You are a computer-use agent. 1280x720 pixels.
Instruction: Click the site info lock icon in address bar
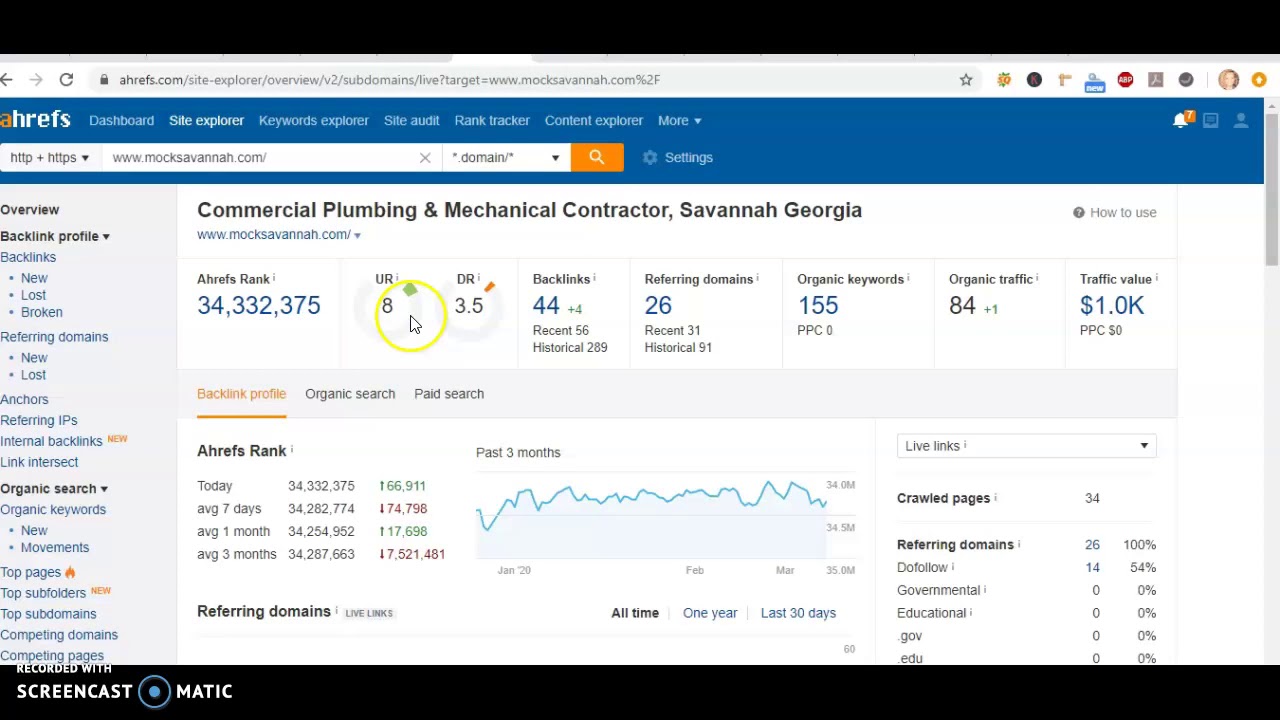click(x=104, y=80)
